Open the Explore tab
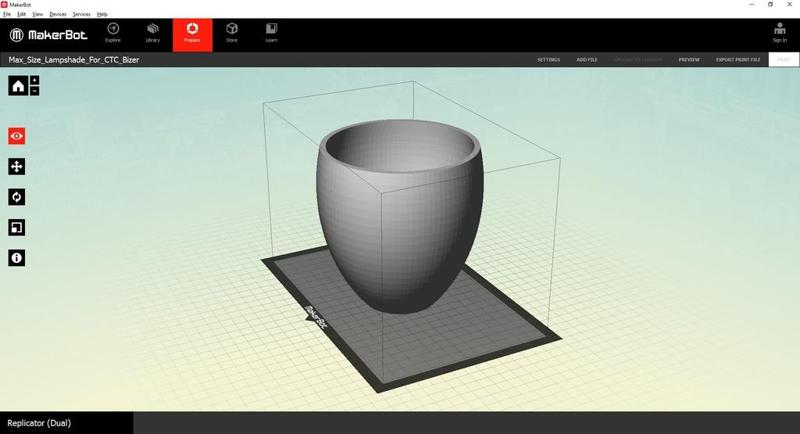Viewport: 800px width, 434px height. tap(113, 33)
